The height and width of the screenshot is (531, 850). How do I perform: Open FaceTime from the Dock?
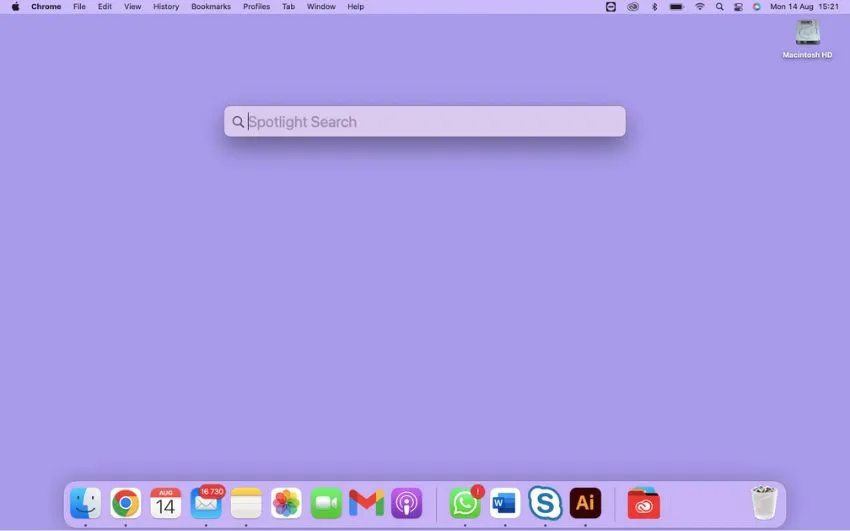326,503
